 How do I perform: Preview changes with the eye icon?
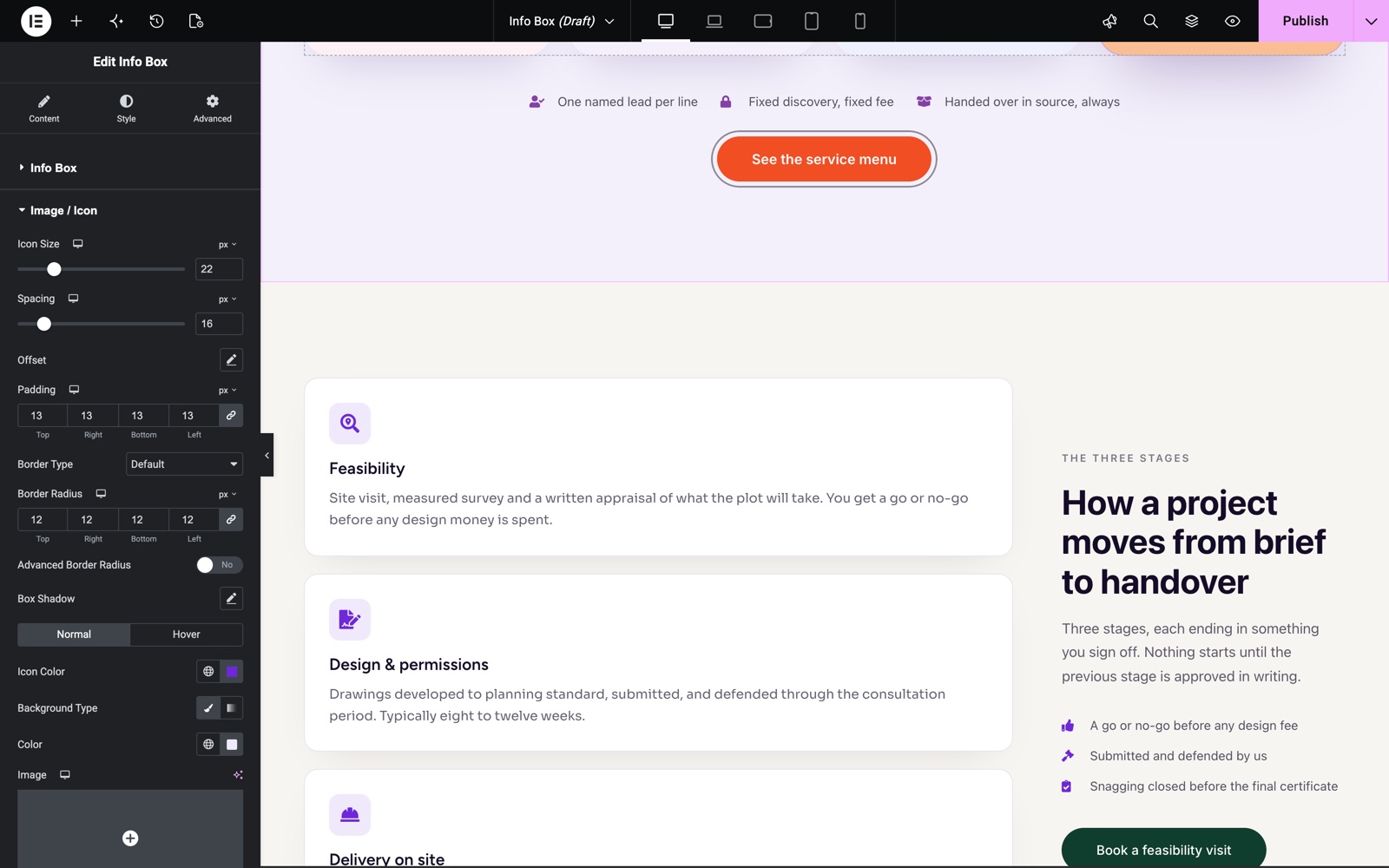(x=1232, y=21)
